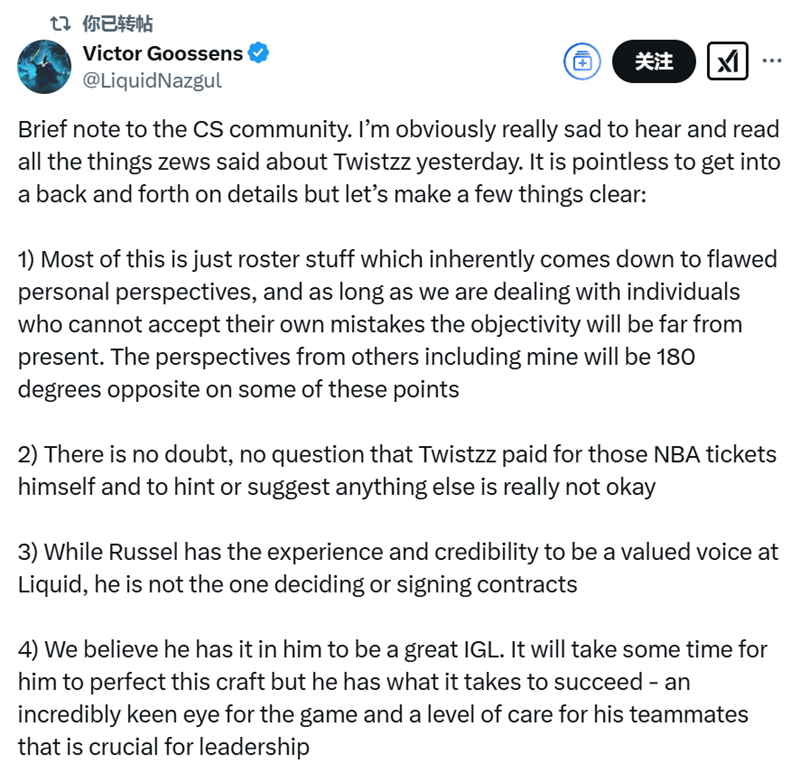This screenshot has width=800, height=764.
Task: Click the round blue plus icon beside 关注
Action: click(581, 61)
